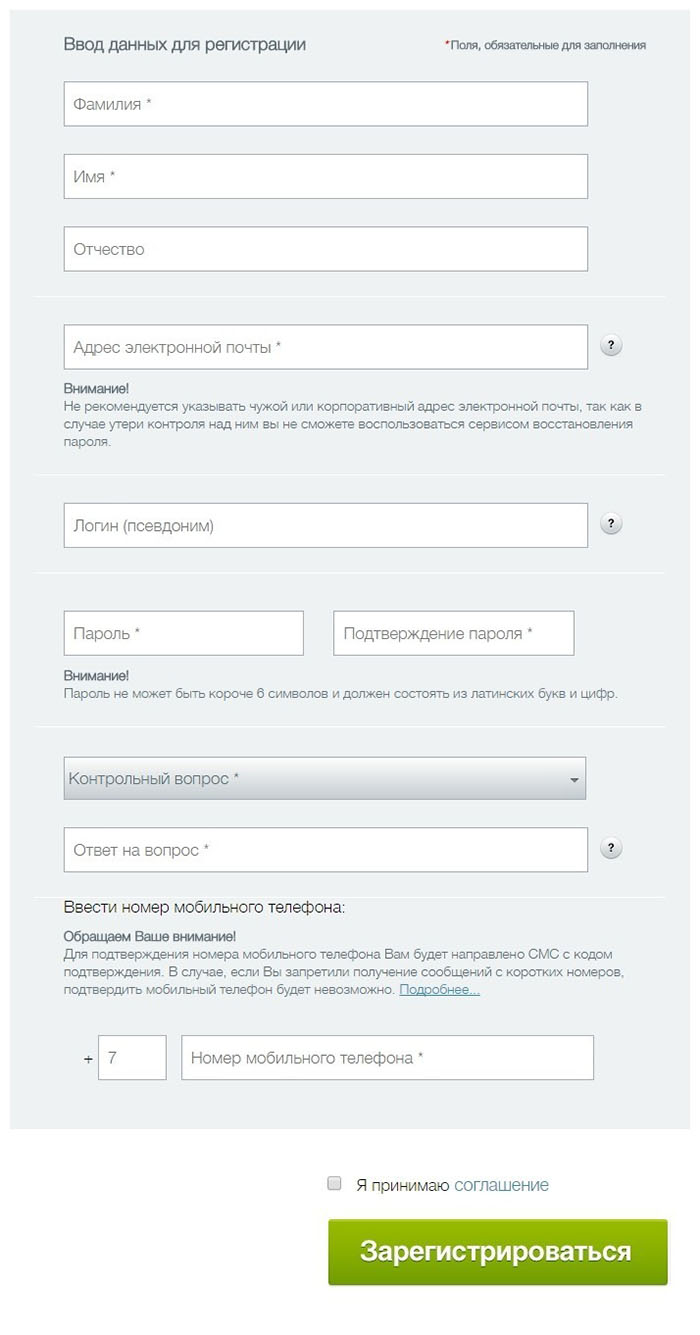Click the arrow of the security question dropdown
The image size is (700, 1335).
tap(574, 779)
